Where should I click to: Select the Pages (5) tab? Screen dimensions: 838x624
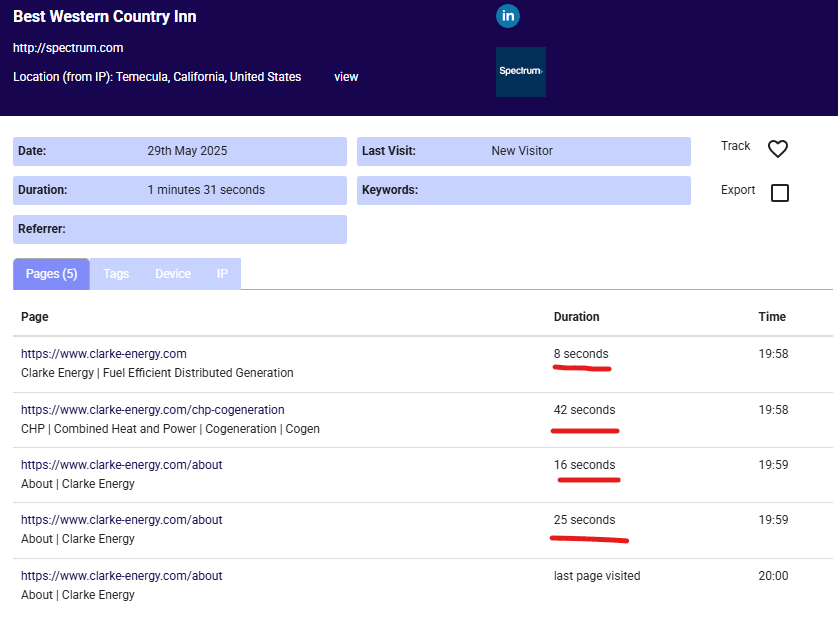51,274
